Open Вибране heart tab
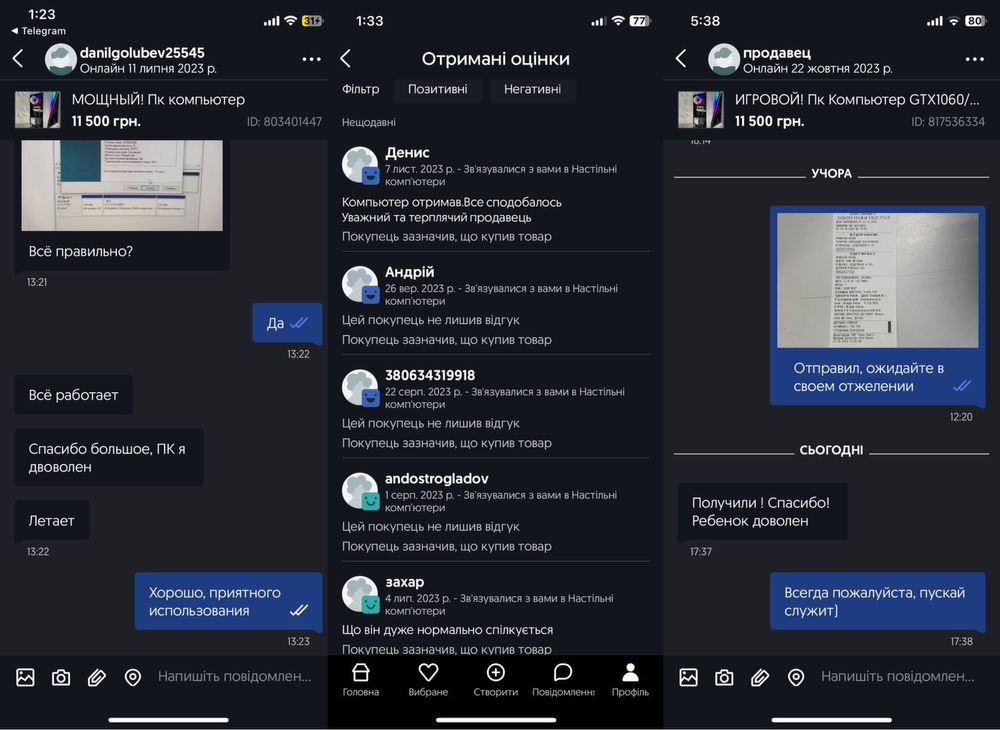Screen dimensions: 1000x730 (x=428, y=679)
